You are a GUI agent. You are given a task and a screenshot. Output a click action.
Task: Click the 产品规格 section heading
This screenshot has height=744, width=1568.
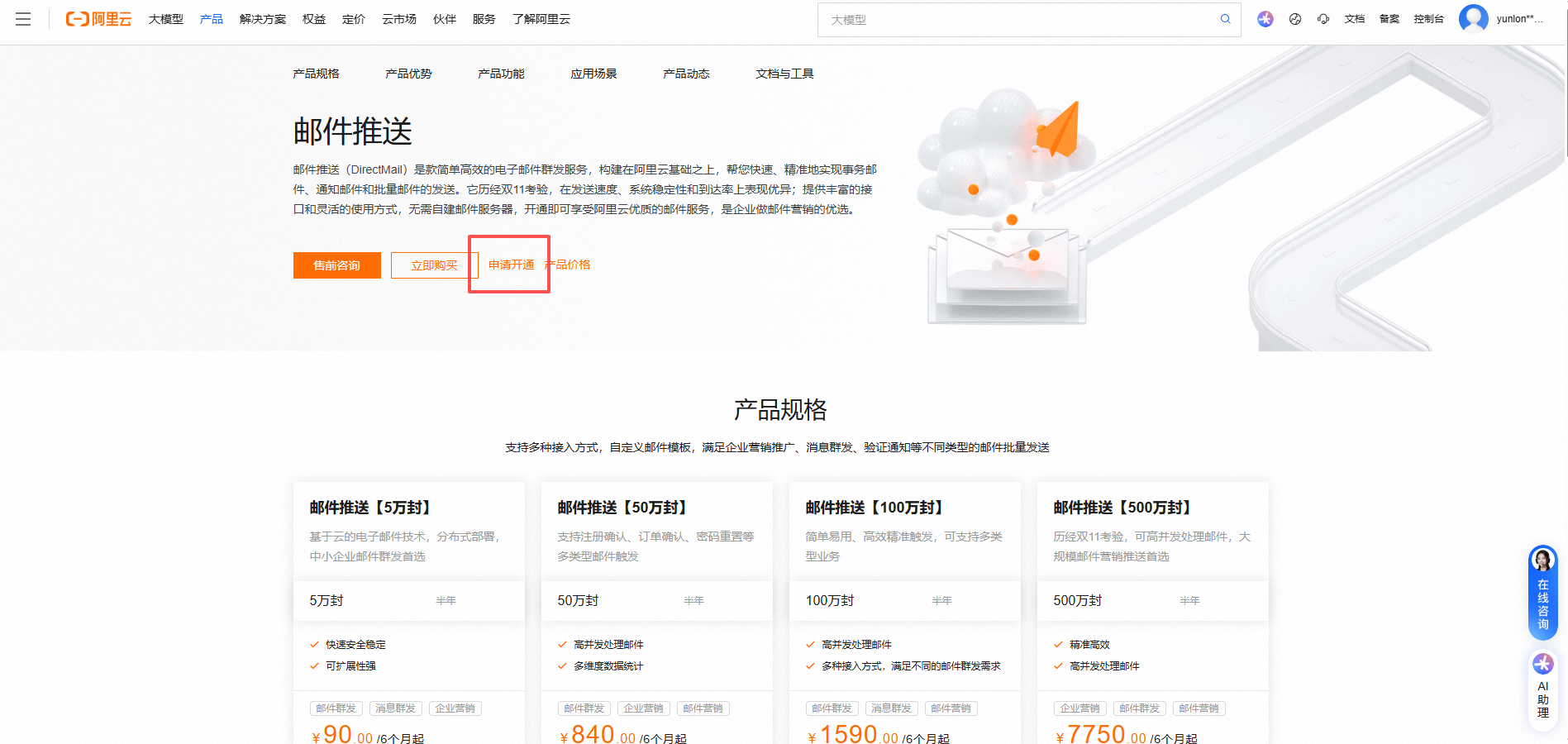click(x=780, y=410)
